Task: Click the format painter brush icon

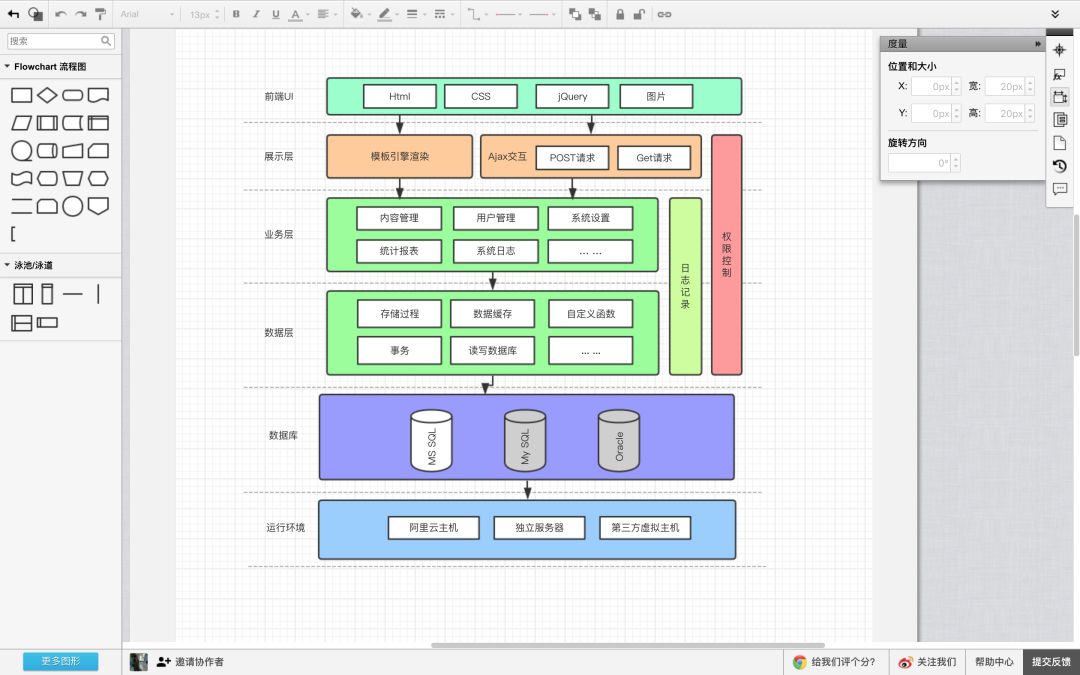Action: 101,14
